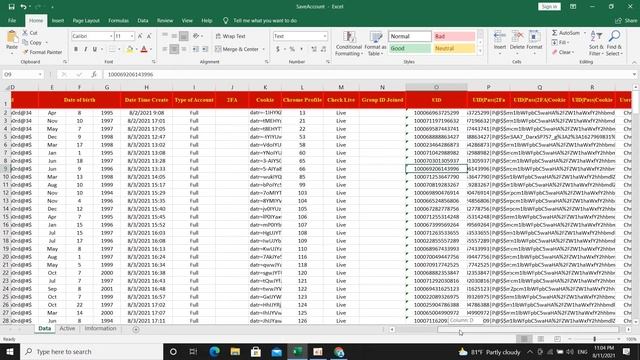This screenshot has width=640, height=360.
Task: Open Microsoft Edge from taskbar
Action: [x=214, y=351]
